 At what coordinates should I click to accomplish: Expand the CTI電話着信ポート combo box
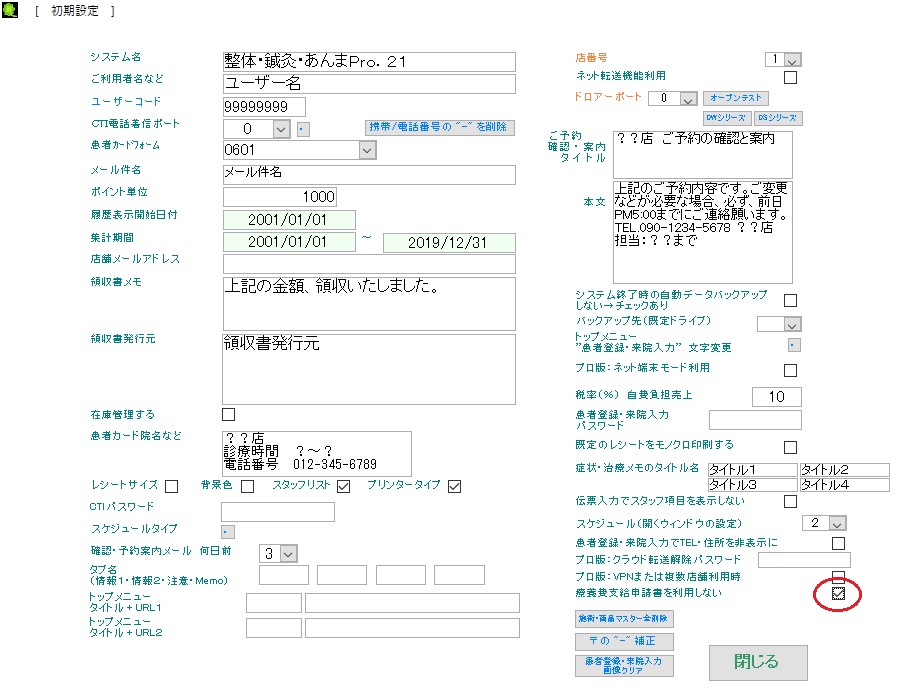click(281, 129)
